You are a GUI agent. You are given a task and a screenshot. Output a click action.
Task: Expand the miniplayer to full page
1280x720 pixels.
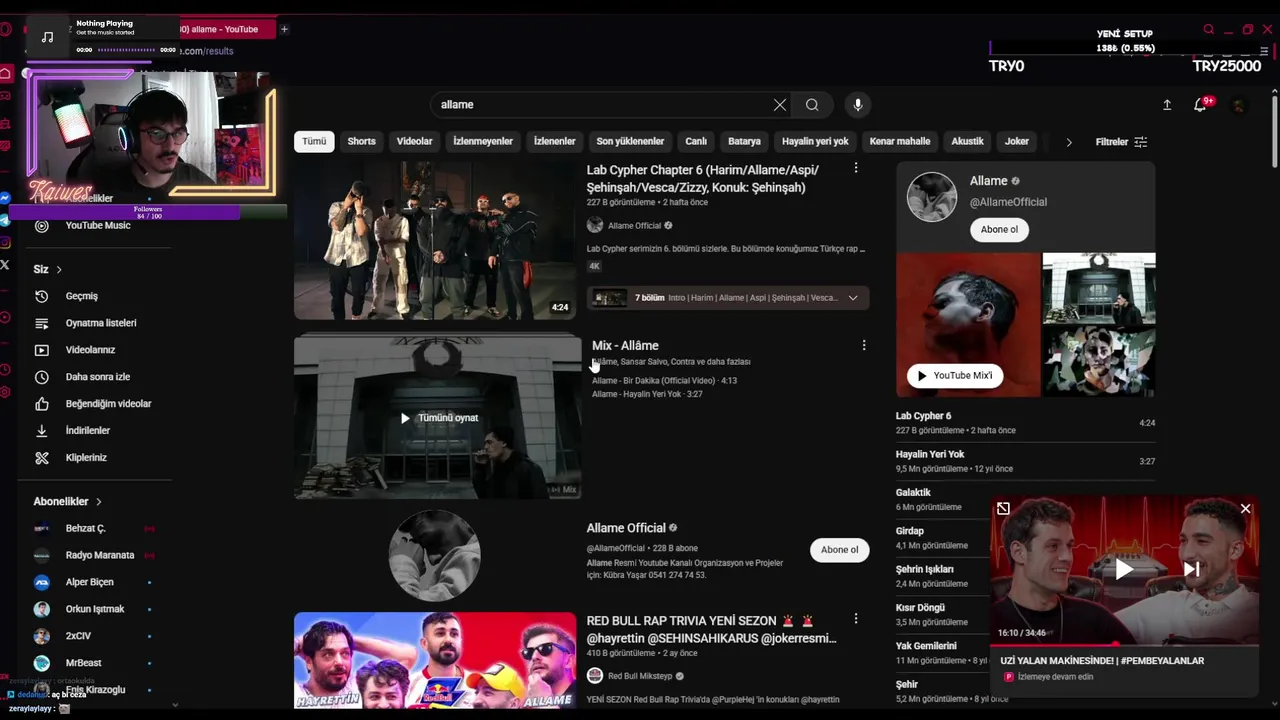pos(1003,509)
